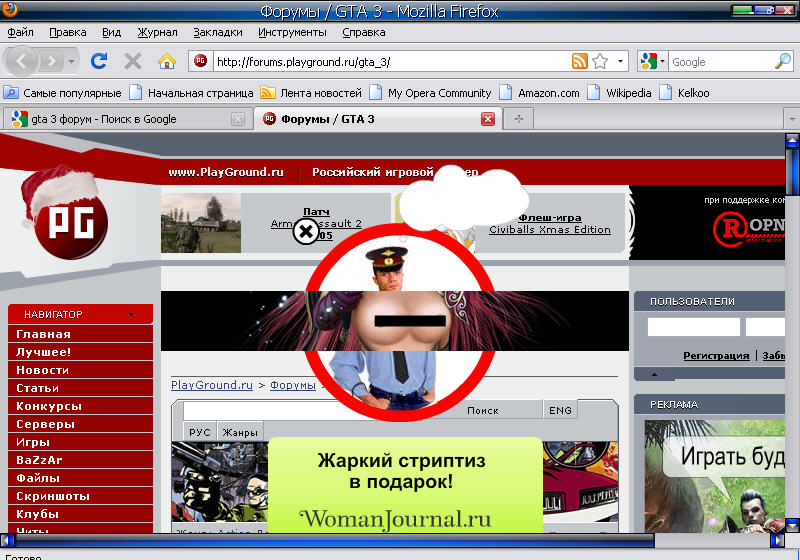This screenshot has width=800, height=560.
Task: Open Самые популярные bookmark folder
Action: point(63,93)
